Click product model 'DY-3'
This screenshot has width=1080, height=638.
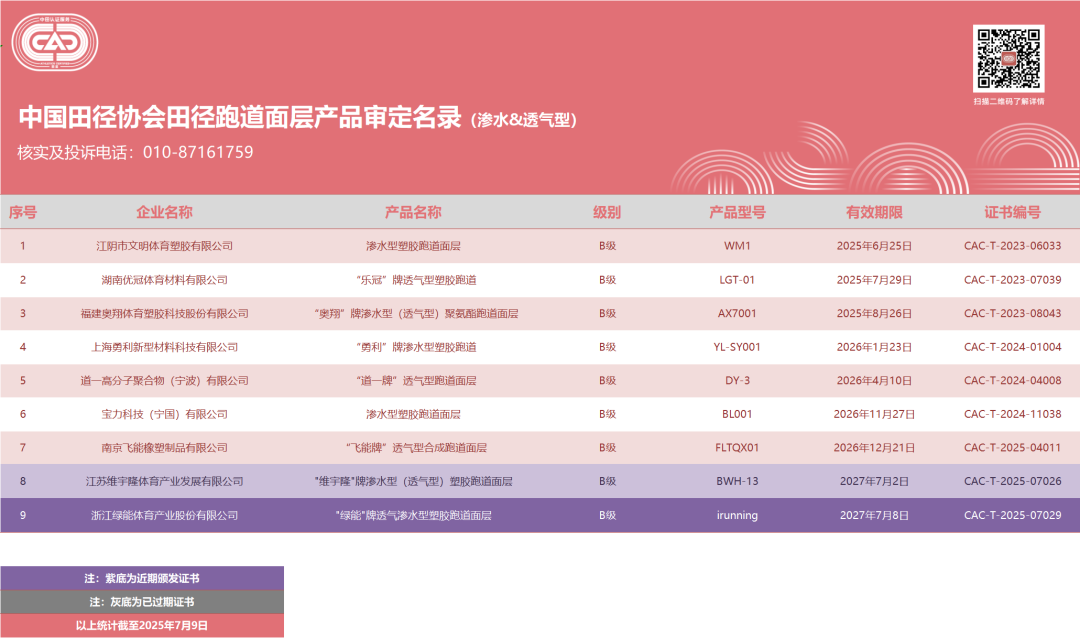coord(737,380)
